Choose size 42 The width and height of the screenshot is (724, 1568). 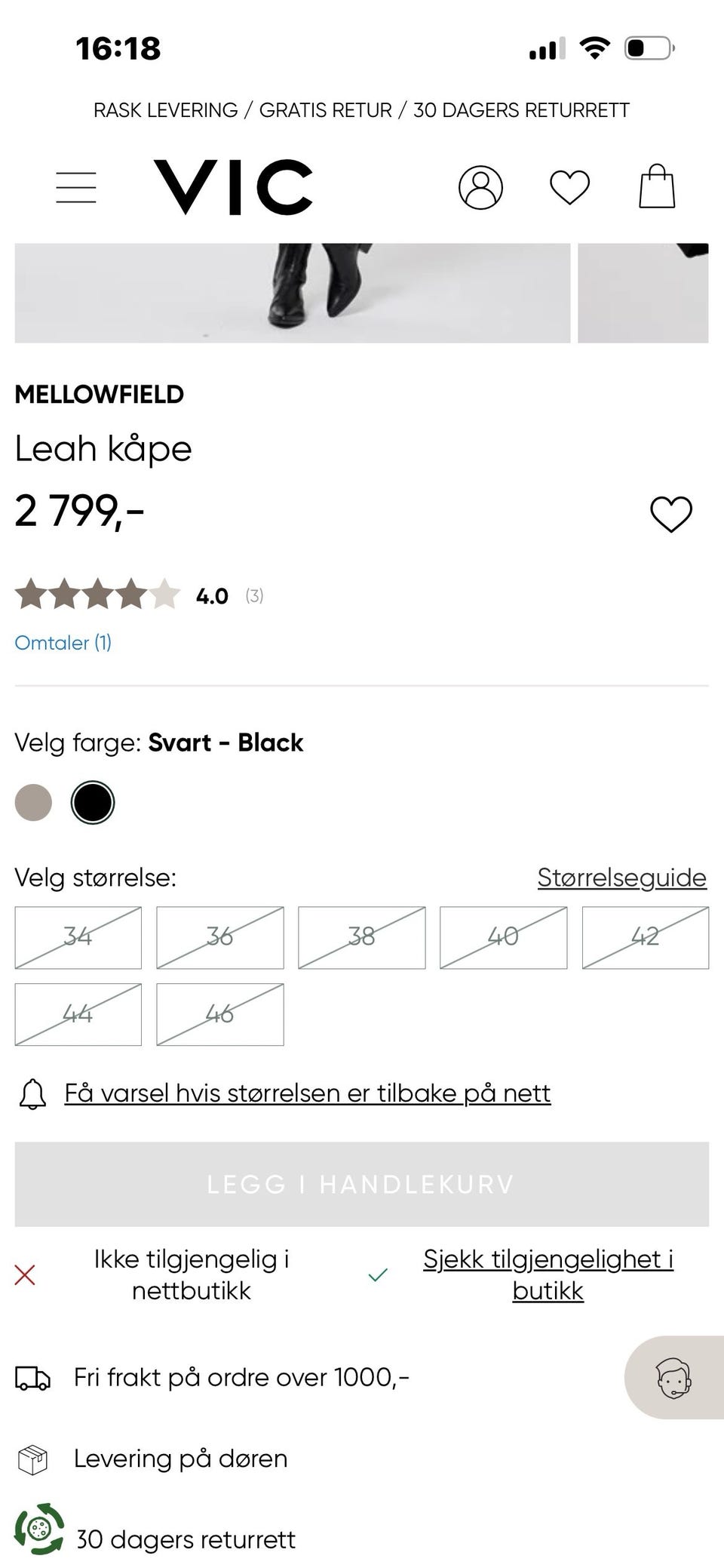pos(645,937)
